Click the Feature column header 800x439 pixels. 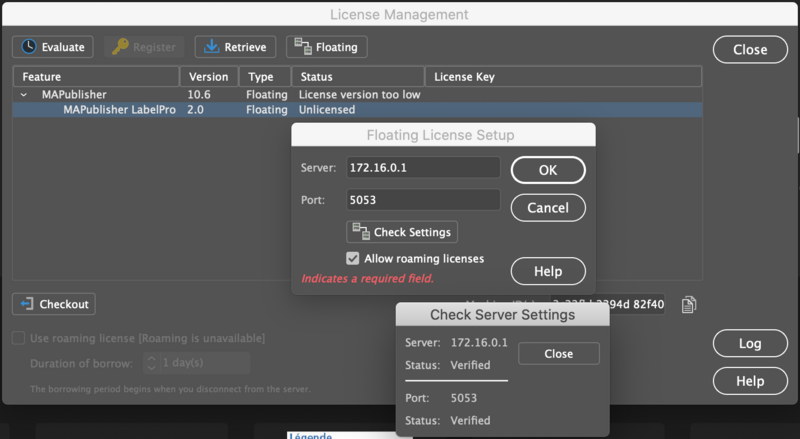tap(96, 77)
